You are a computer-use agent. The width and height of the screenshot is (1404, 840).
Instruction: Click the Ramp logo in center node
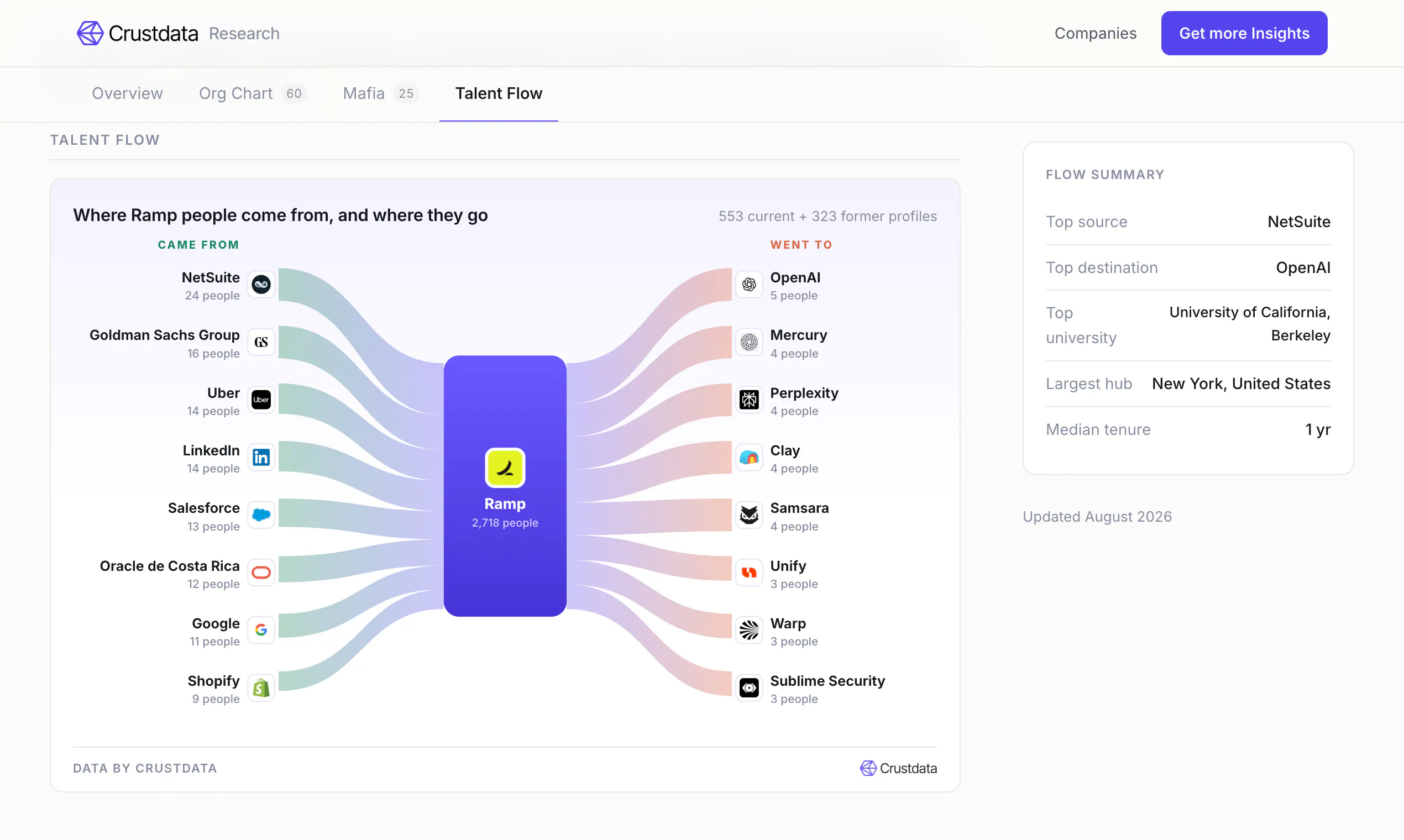coord(505,468)
